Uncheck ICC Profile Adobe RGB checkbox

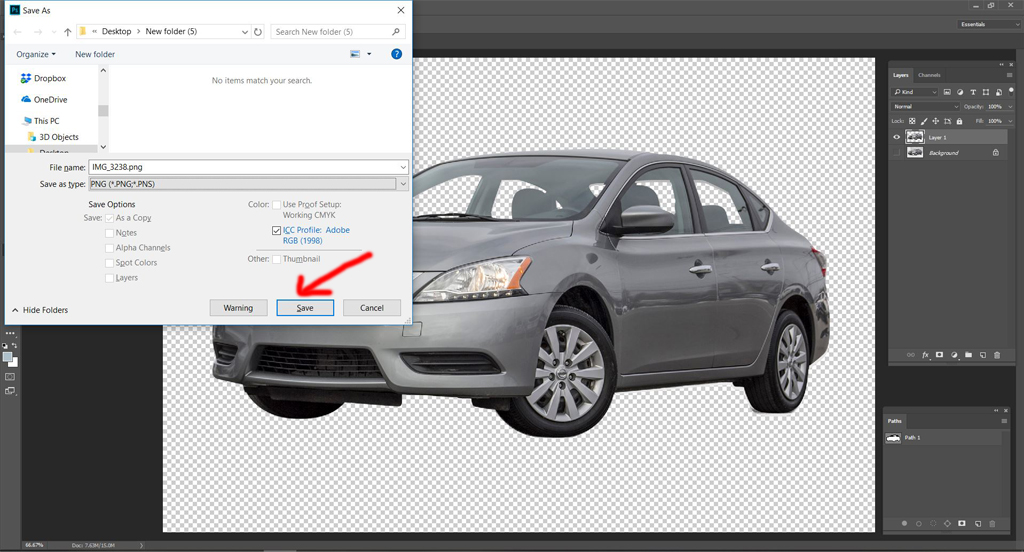click(277, 231)
